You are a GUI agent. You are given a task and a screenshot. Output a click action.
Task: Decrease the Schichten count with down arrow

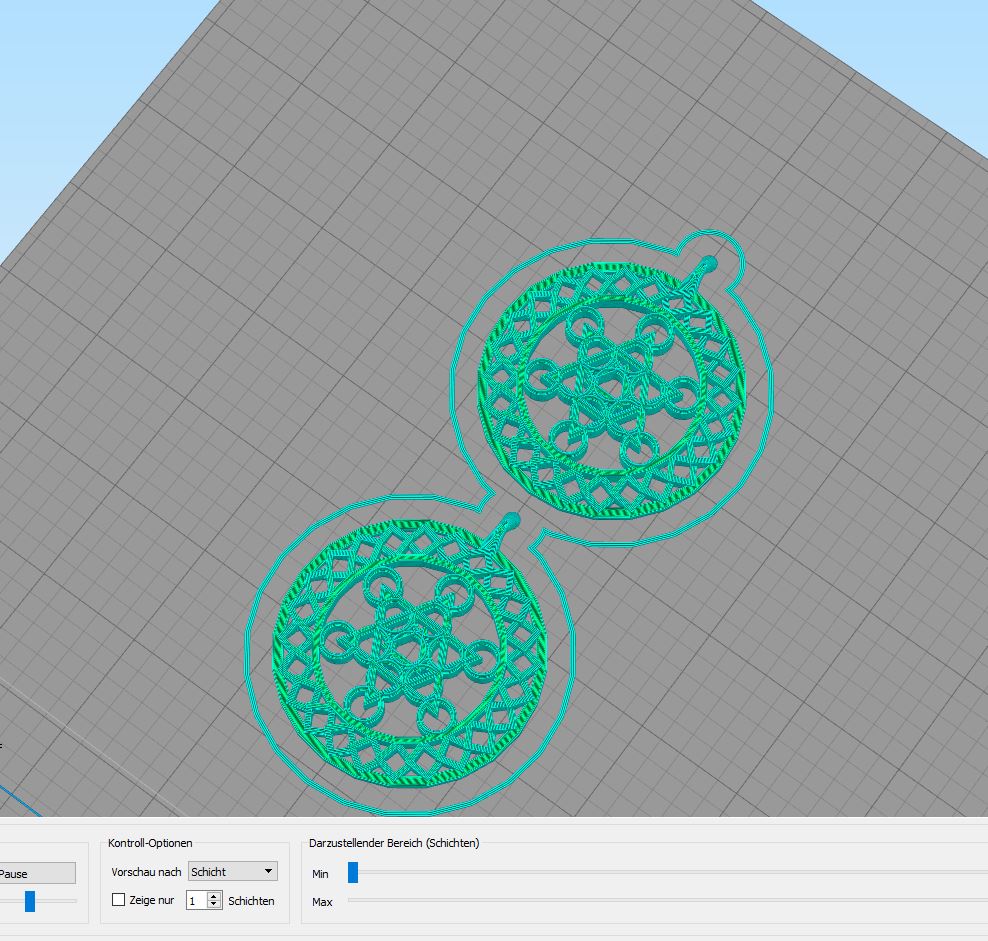coord(214,905)
